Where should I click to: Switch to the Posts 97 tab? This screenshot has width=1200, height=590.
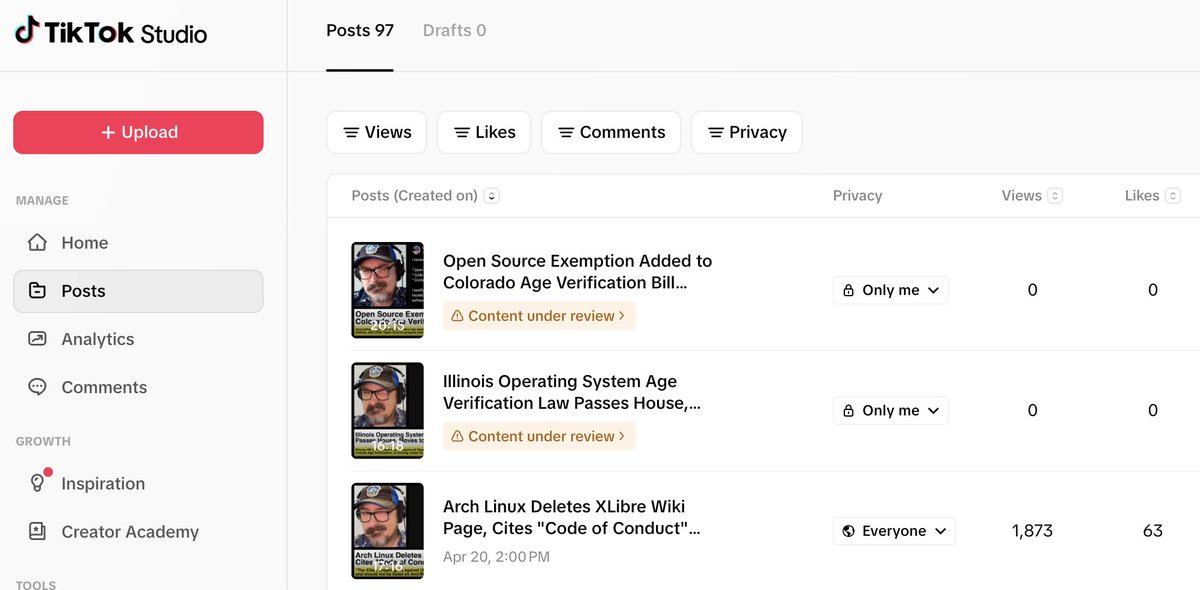coord(360,31)
